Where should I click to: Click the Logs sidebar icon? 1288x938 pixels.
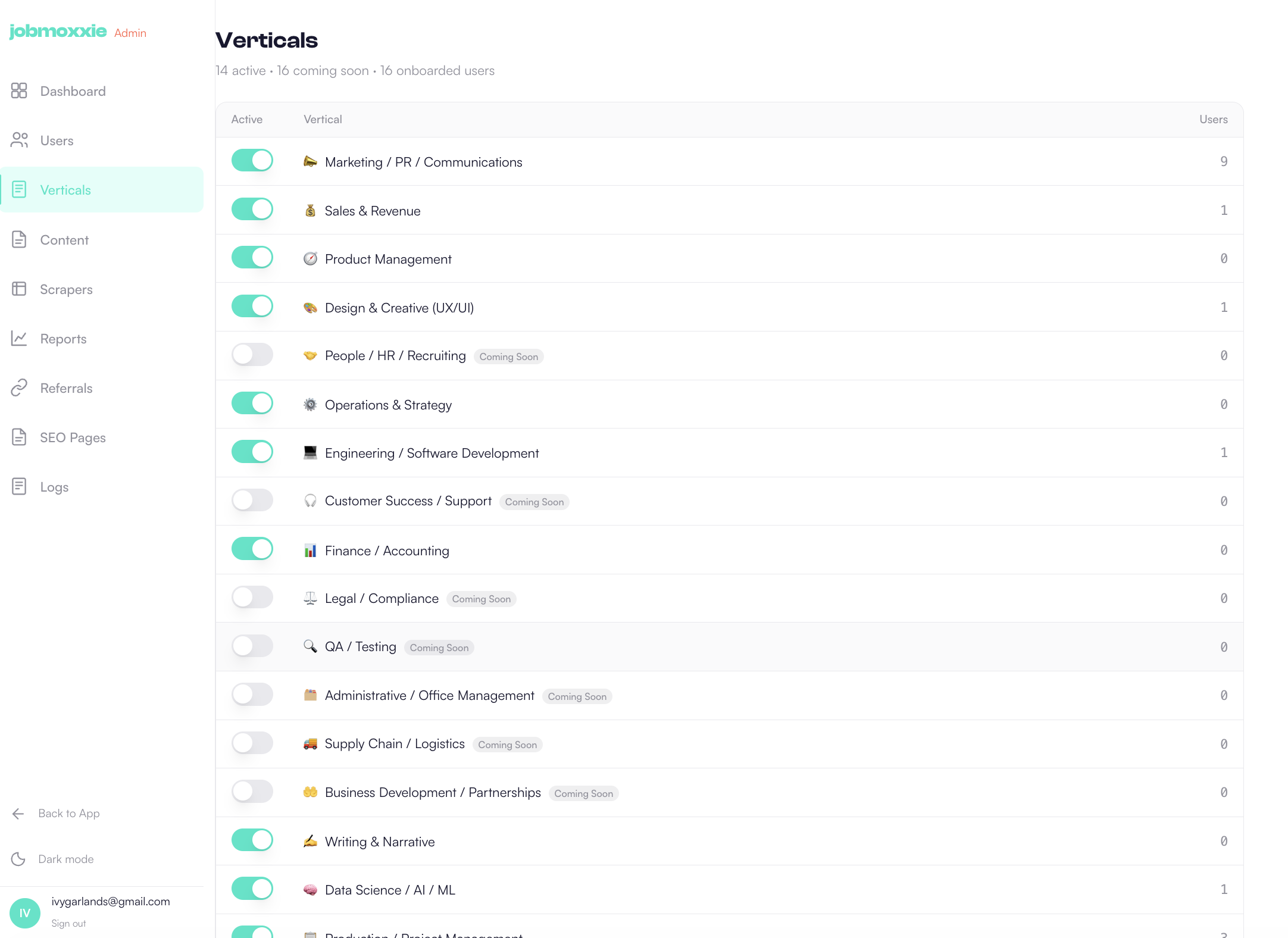19,487
